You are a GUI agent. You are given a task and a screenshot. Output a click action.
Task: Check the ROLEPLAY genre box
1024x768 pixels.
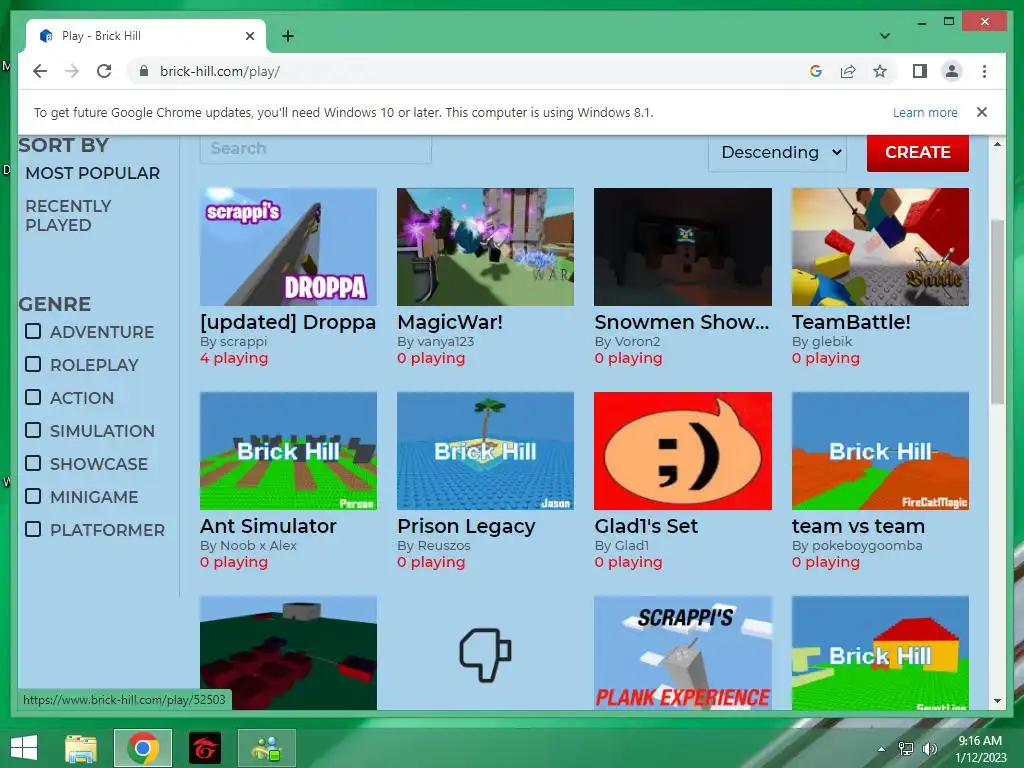(33, 364)
